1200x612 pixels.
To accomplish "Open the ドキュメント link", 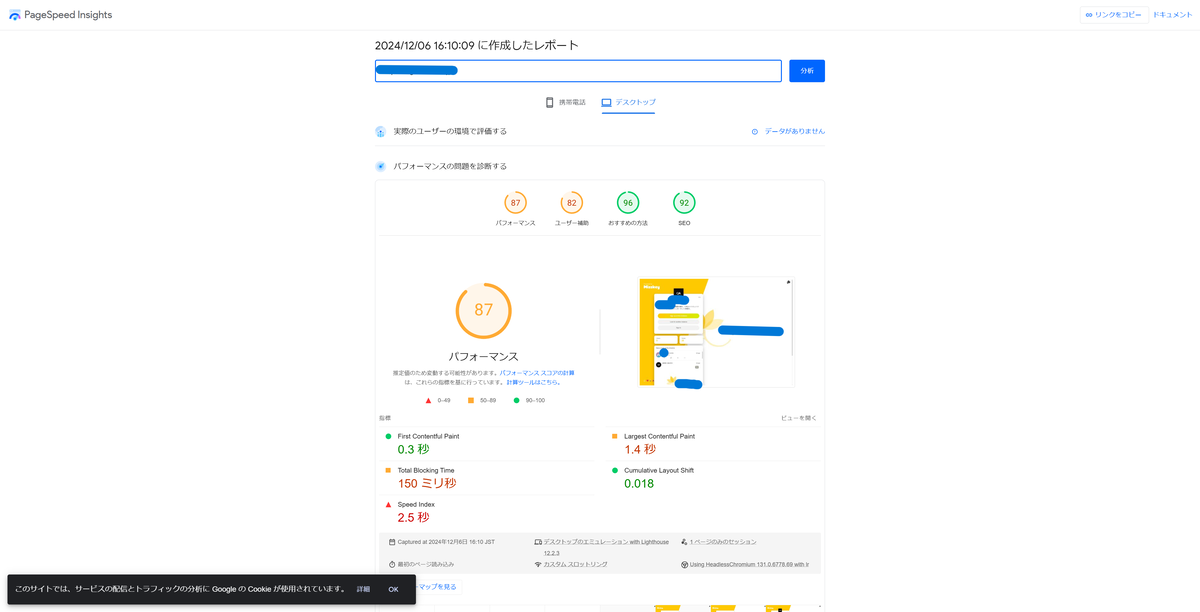I will click(1172, 15).
